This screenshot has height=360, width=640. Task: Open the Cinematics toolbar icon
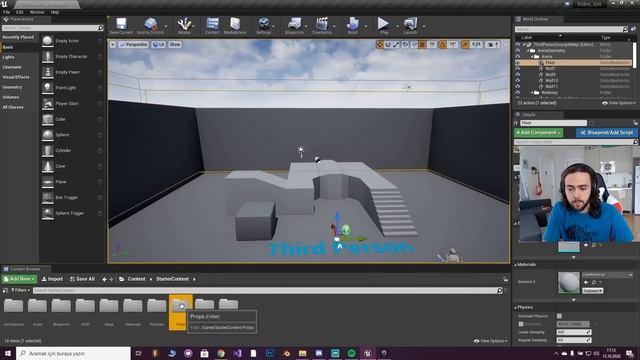coord(322,24)
